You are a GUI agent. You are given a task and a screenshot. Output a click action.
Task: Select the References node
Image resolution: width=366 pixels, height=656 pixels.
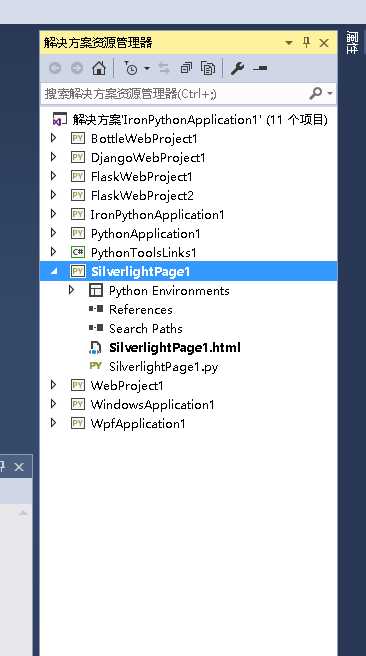[141, 310]
